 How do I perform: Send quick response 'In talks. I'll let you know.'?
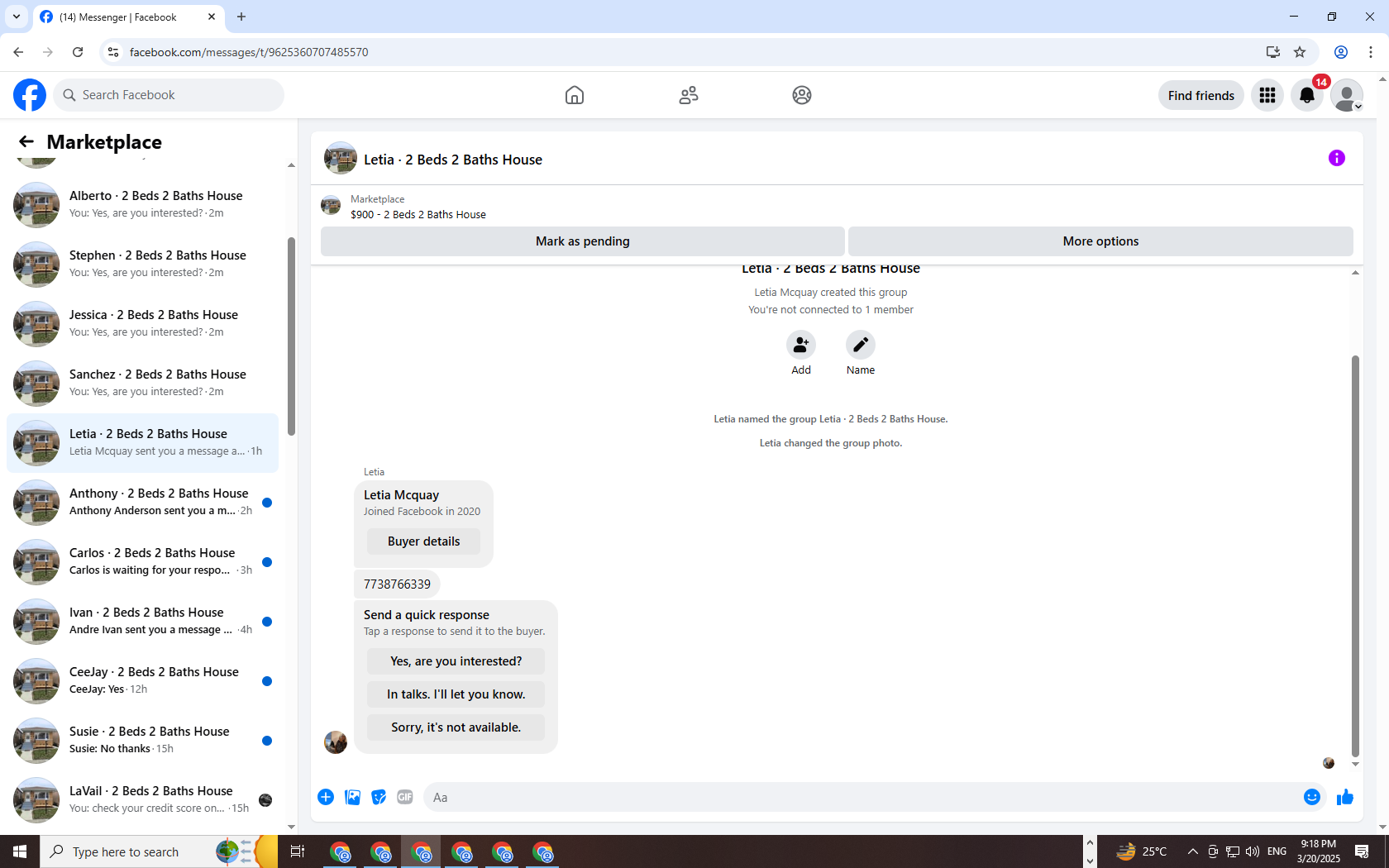(456, 694)
